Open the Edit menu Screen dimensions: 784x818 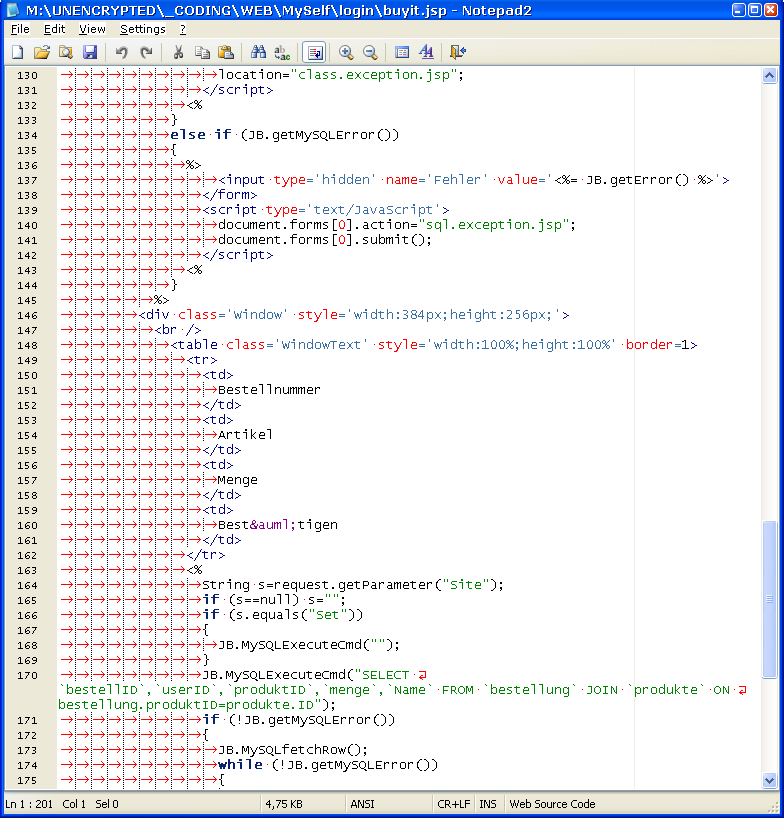click(54, 29)
